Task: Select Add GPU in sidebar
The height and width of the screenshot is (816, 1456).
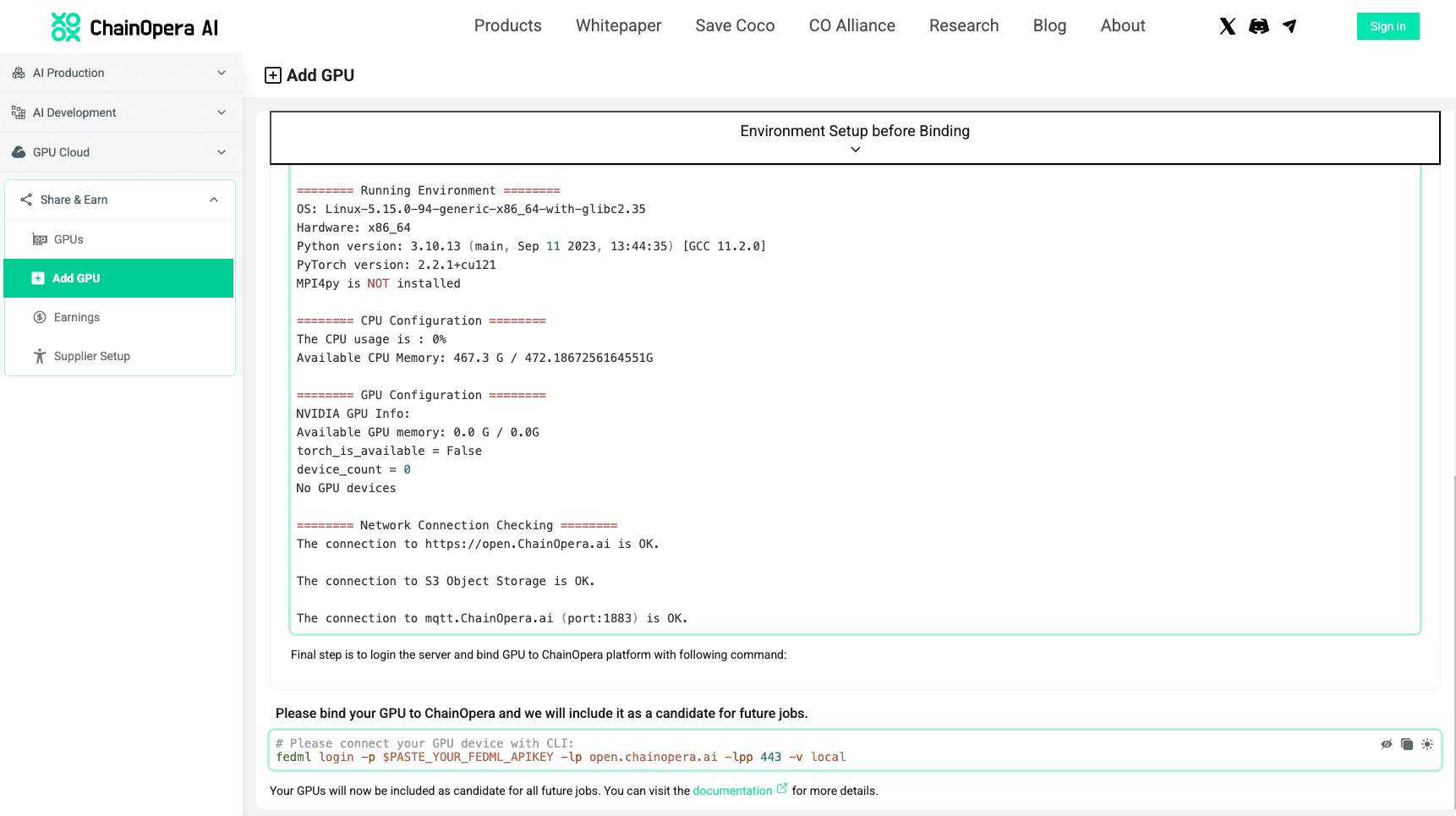Action: (x=76, y=278)
